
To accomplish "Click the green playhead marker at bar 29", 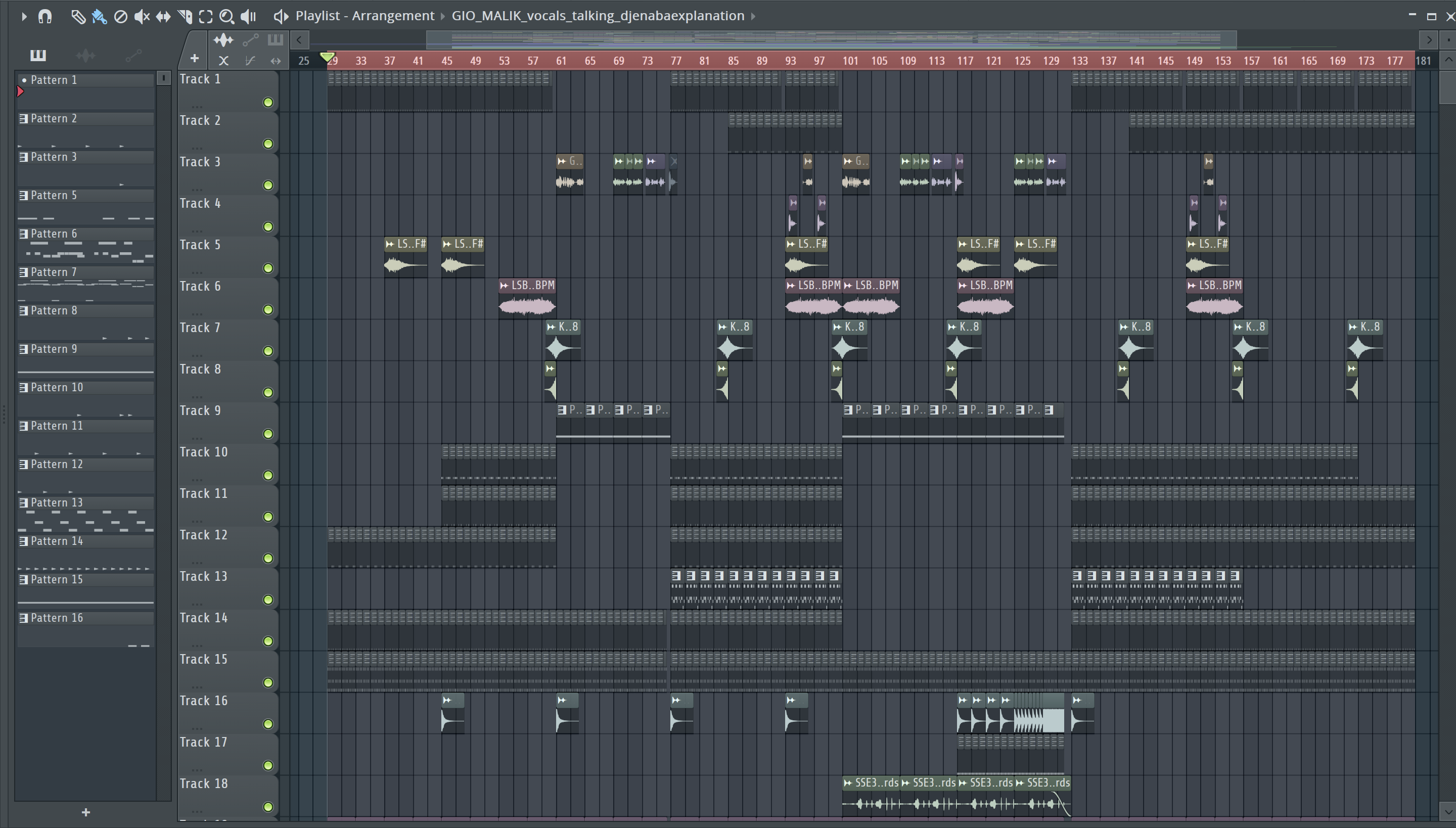I will 327,57.
